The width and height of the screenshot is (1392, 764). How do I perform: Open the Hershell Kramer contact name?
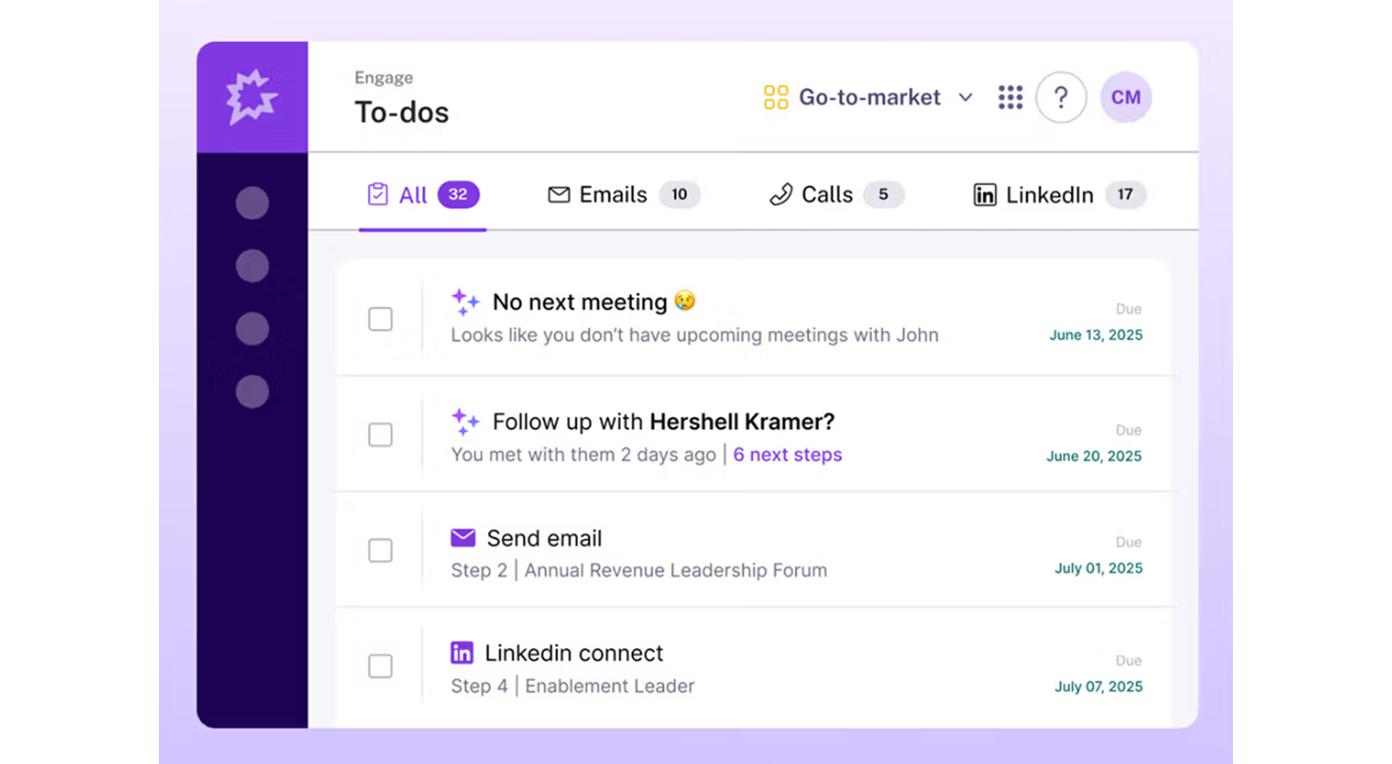tap(742, 422)
